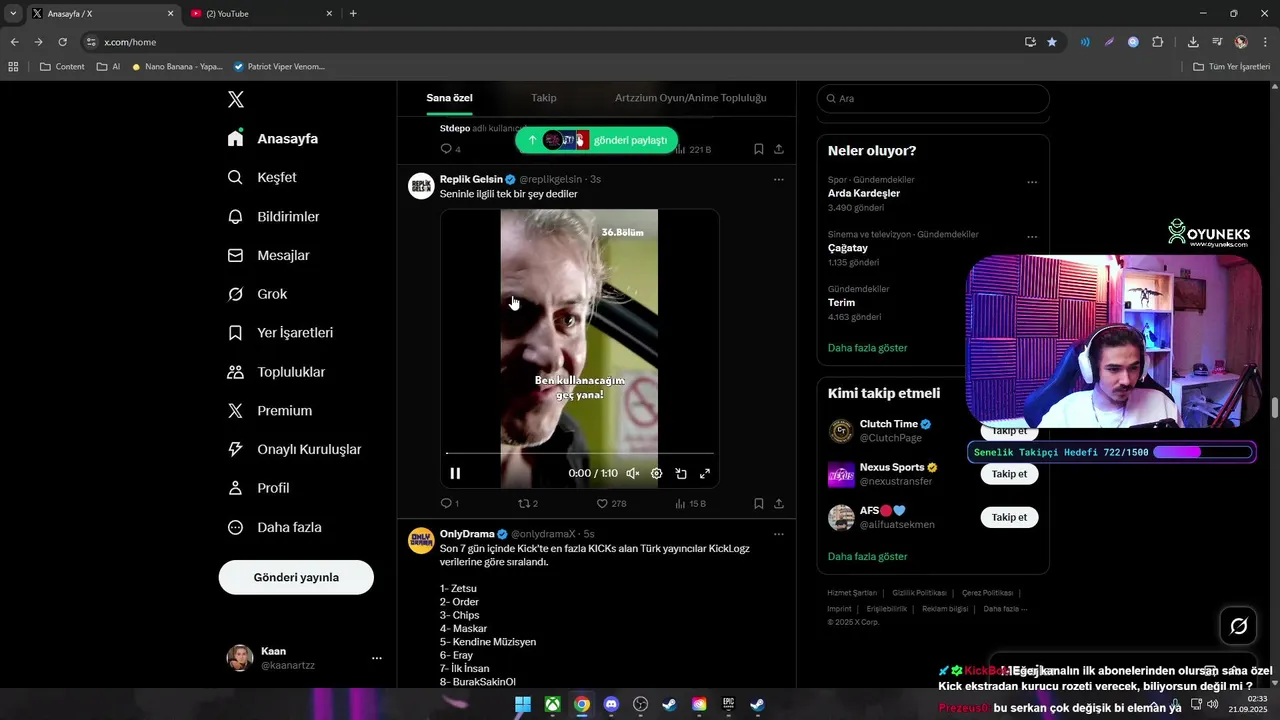Like the Replik Gelsin post with 278 likes
Screen dimensions: 1280x720
click(x=611, y=503)
